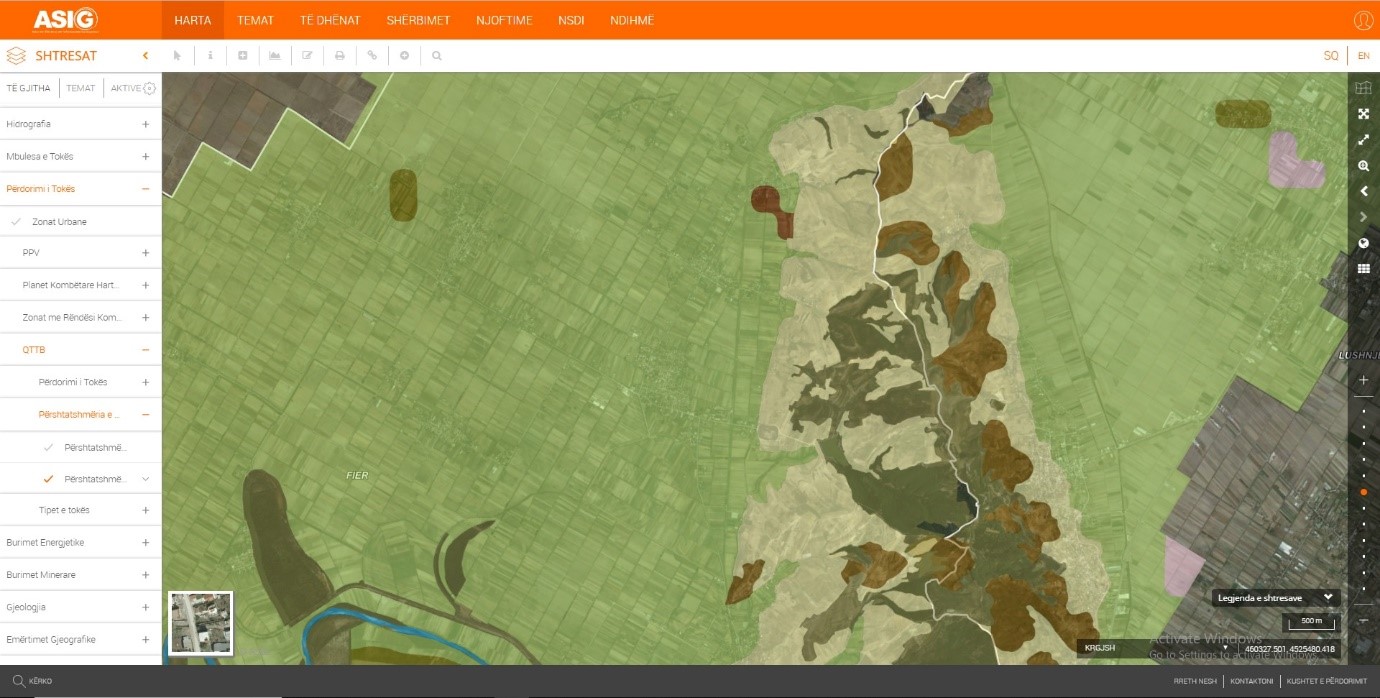The width and height of the screenshot is (1380, 698).
Task: Open the Legjenda e shtresave dropdown
Action: pos(1276,597)
